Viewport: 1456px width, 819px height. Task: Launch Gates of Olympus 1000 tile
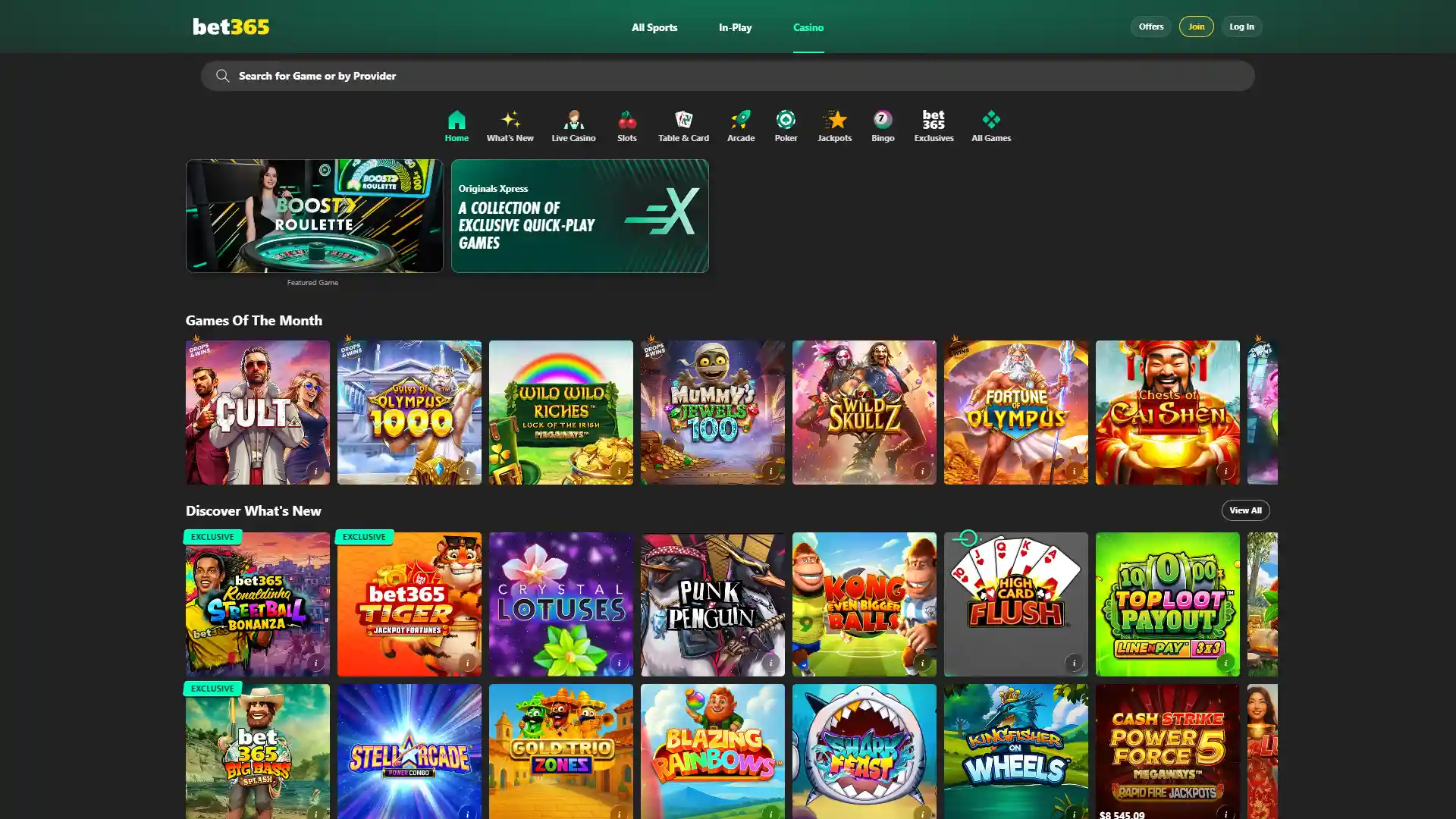click(409, 413)
